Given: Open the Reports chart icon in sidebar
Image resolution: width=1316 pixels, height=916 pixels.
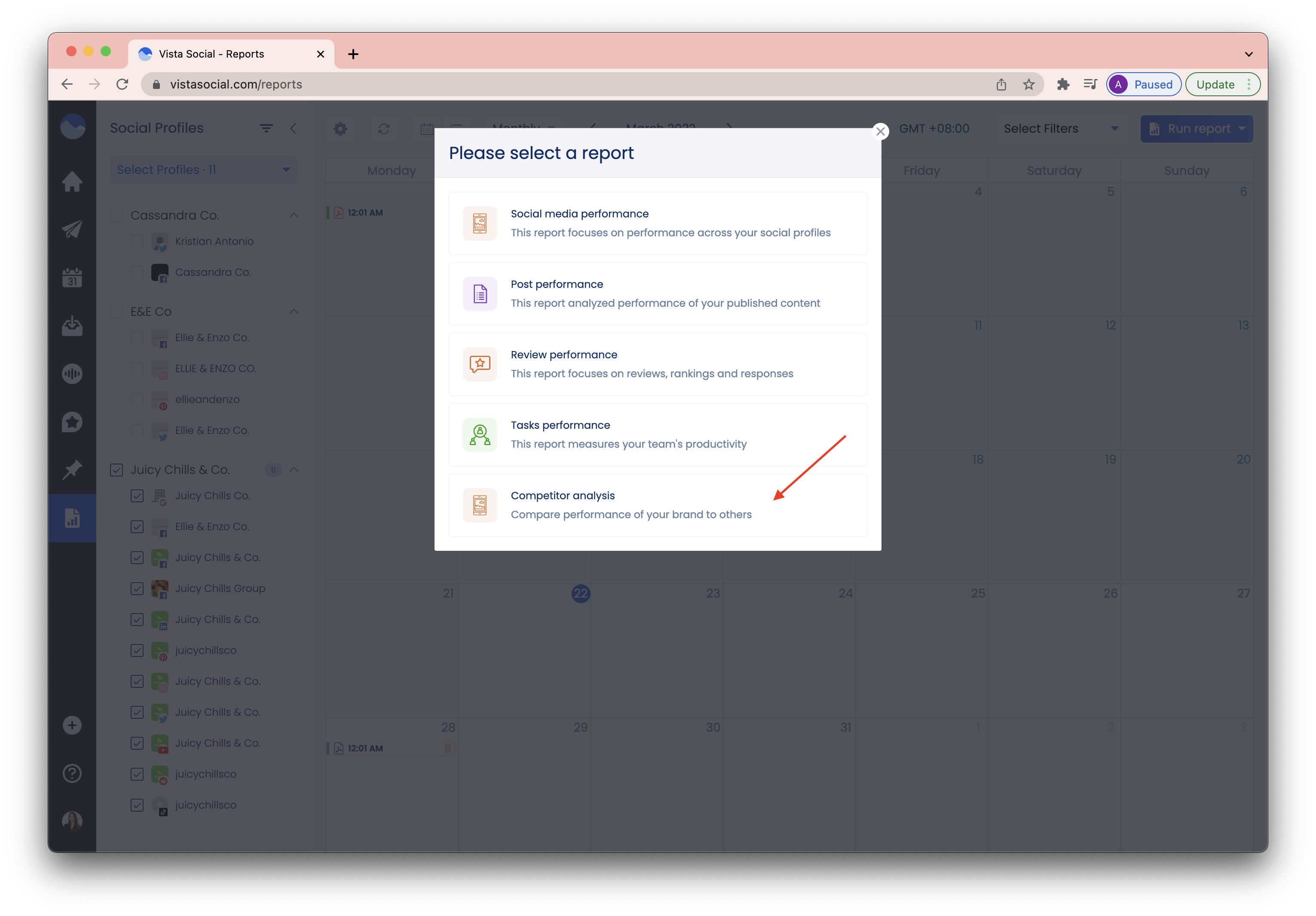Looking at the screenshot, I should 72,518.
